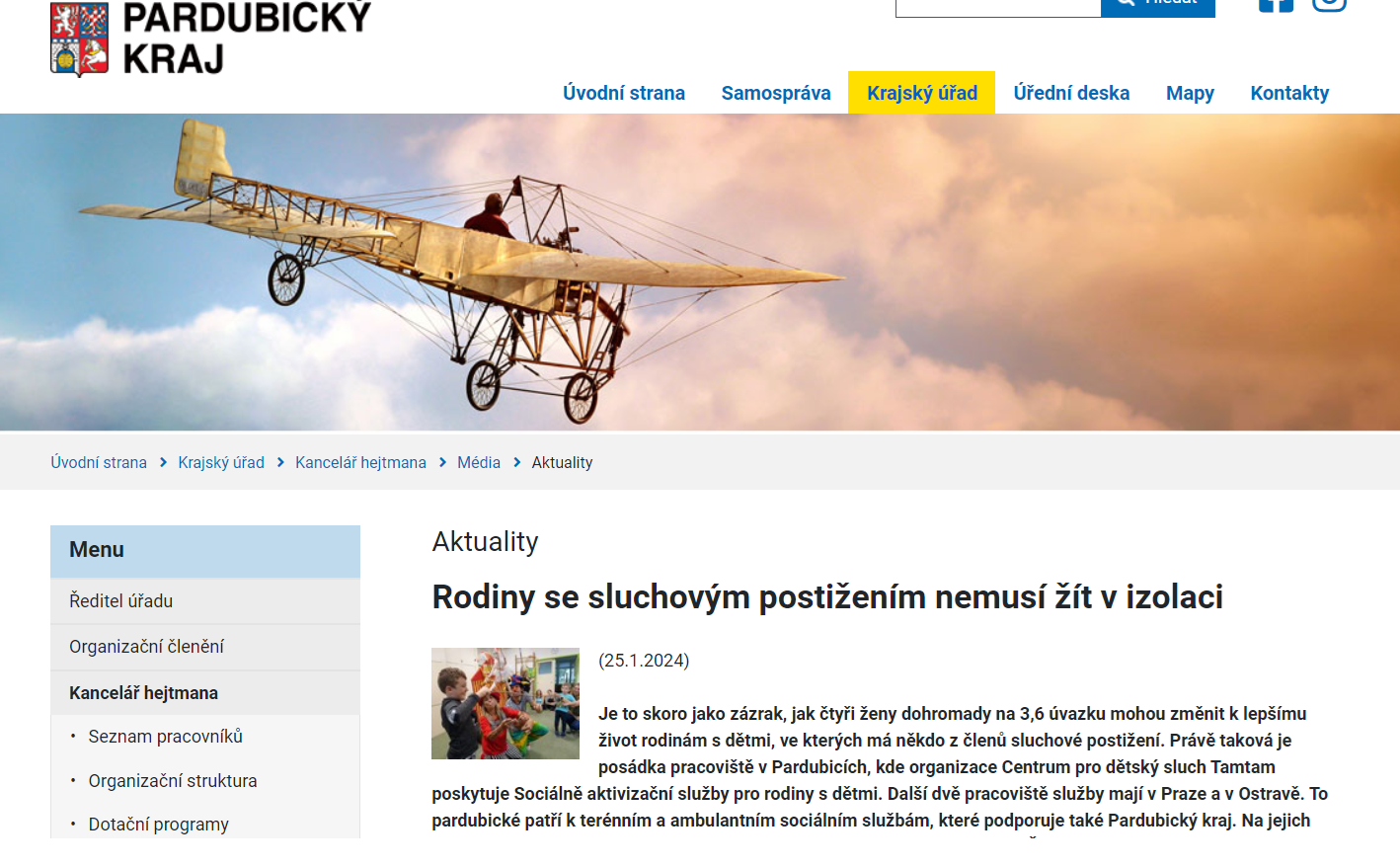Screen dimensions: 1400x866
Task: Click the search input field
Action: coord(997,7)
